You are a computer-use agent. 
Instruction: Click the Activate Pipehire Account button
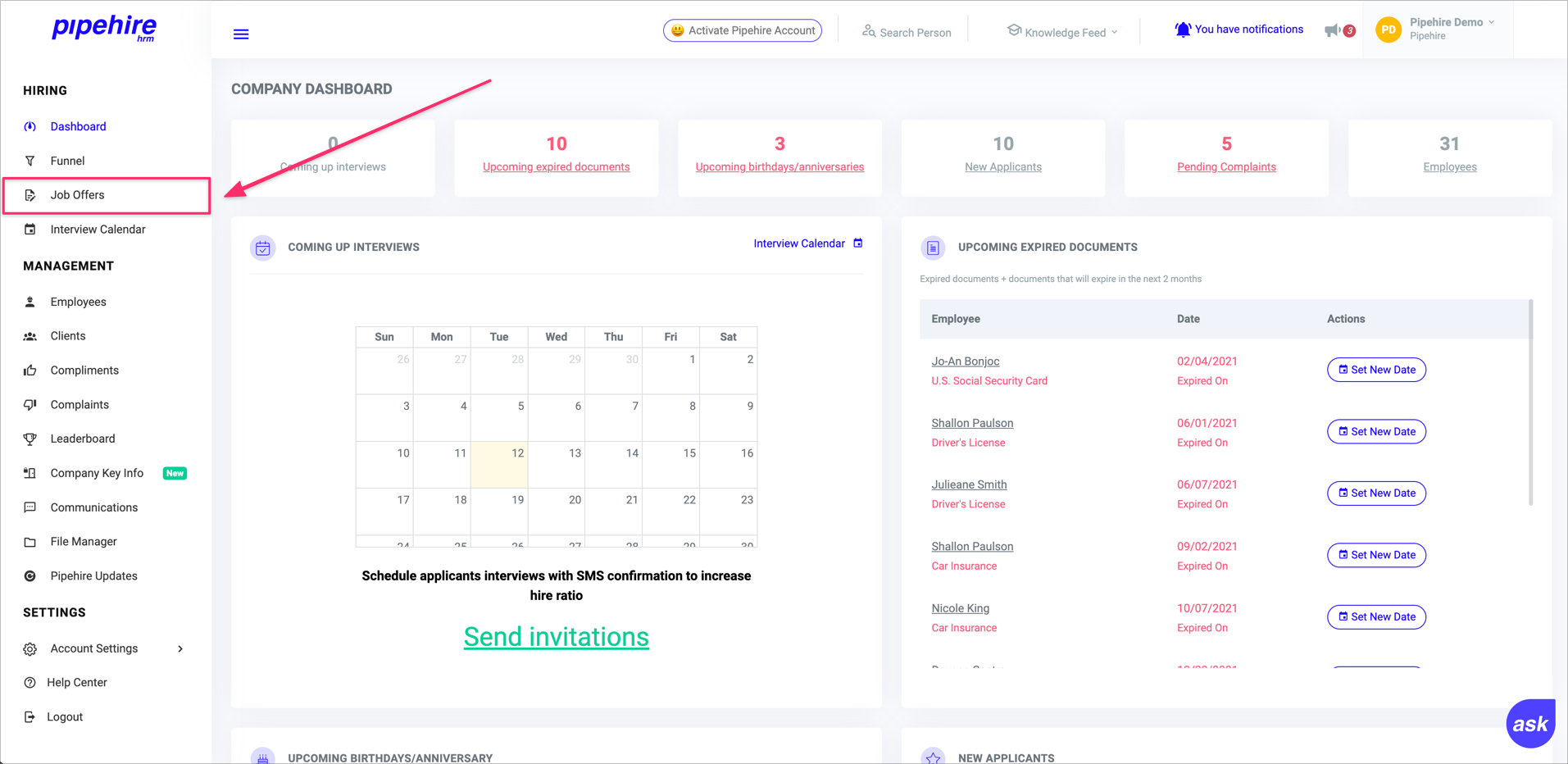click(741, 30)
